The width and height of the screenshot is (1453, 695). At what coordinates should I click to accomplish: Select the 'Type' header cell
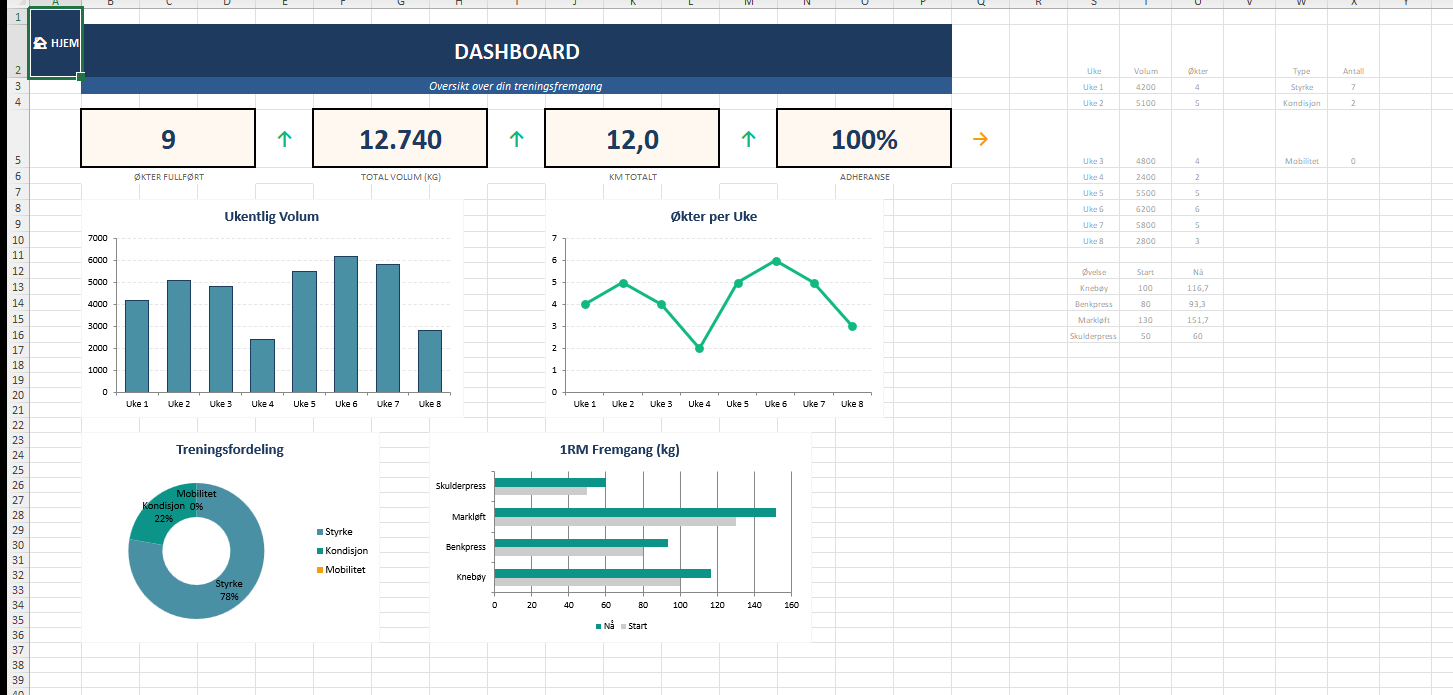(x=1302, y=71)
